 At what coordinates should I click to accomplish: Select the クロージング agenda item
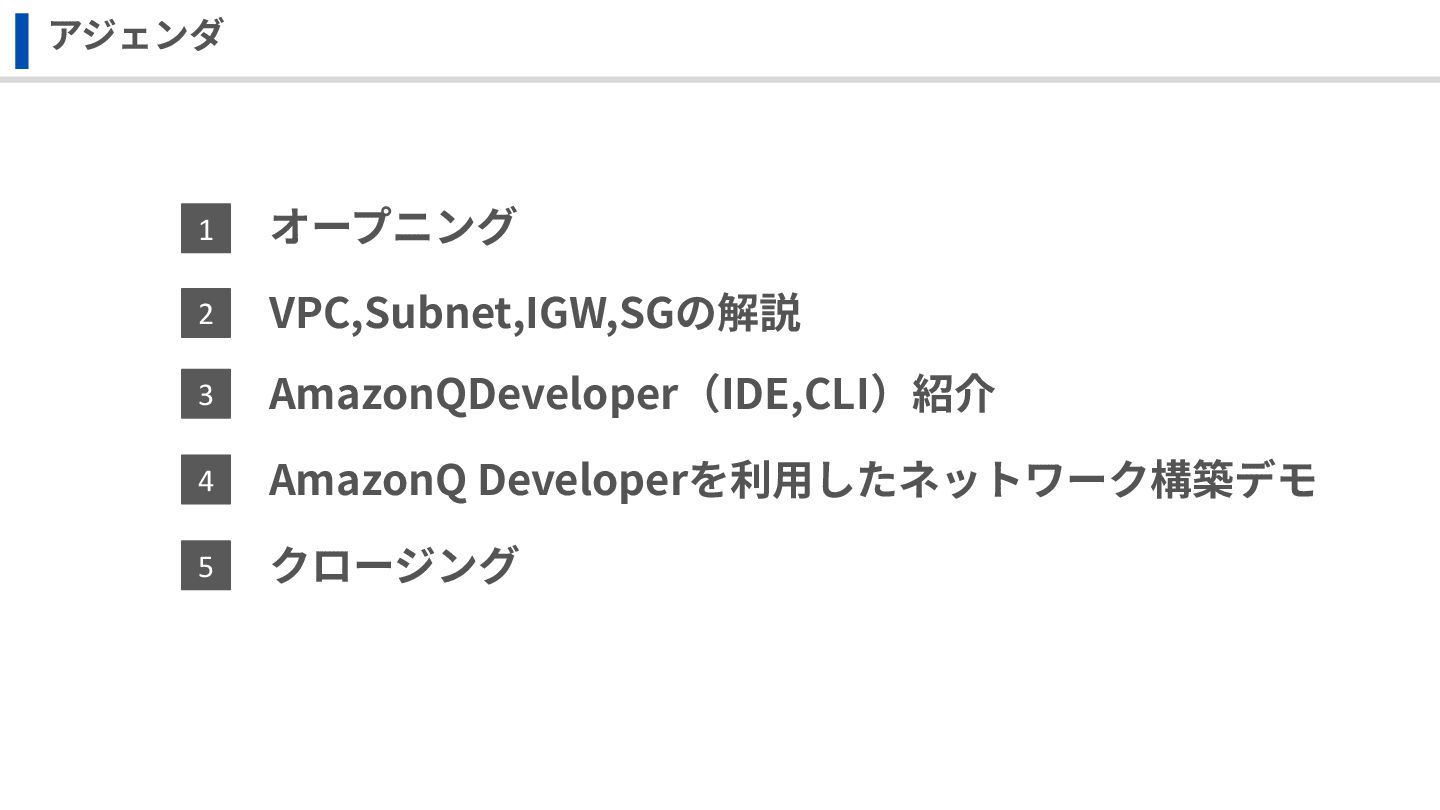pos(393,565)
